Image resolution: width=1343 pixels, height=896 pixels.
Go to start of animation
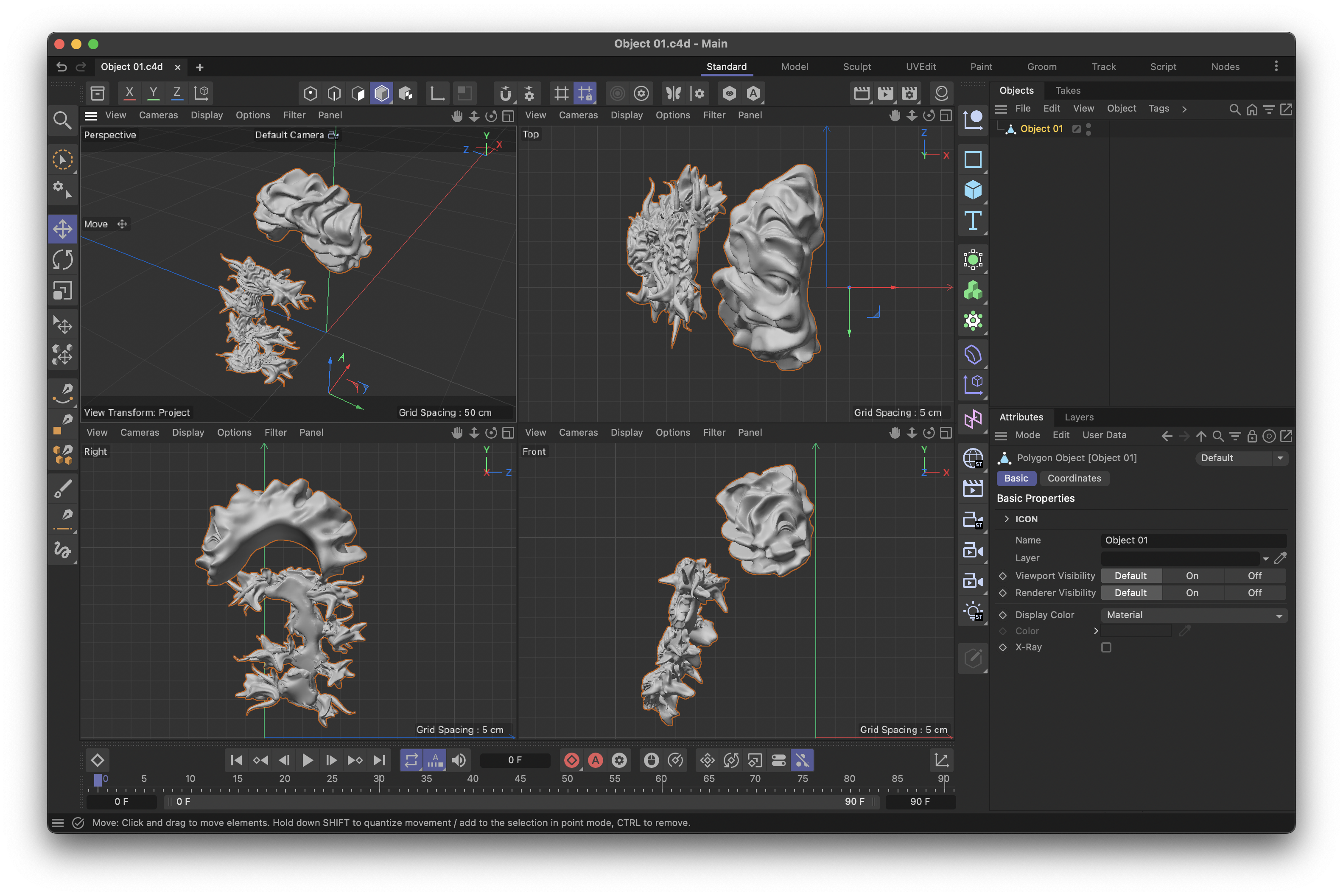tap(235, 760)
